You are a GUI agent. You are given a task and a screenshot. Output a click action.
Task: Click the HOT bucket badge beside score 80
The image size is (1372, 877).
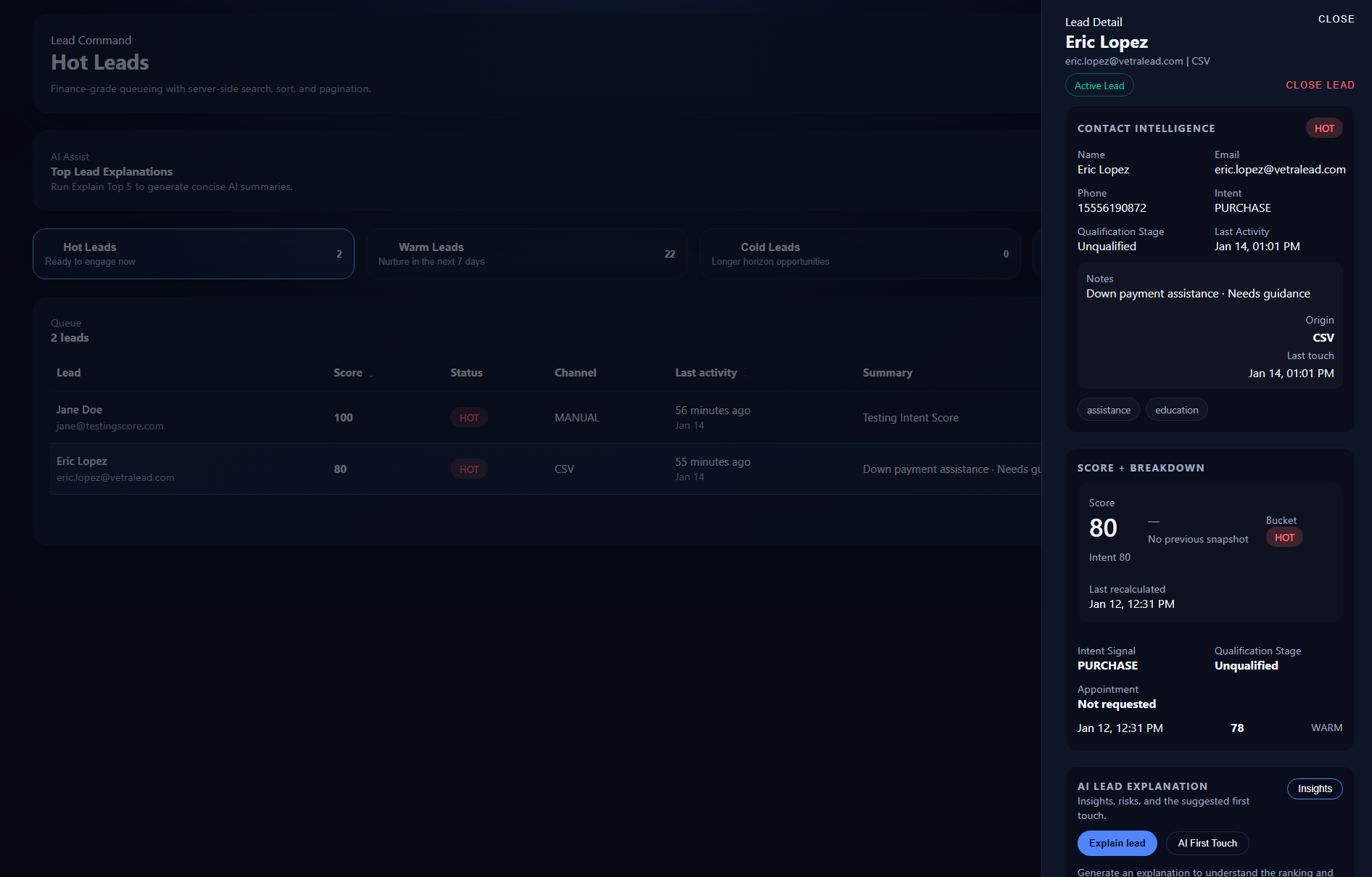pyautogui.click(x=1284, y=538)
